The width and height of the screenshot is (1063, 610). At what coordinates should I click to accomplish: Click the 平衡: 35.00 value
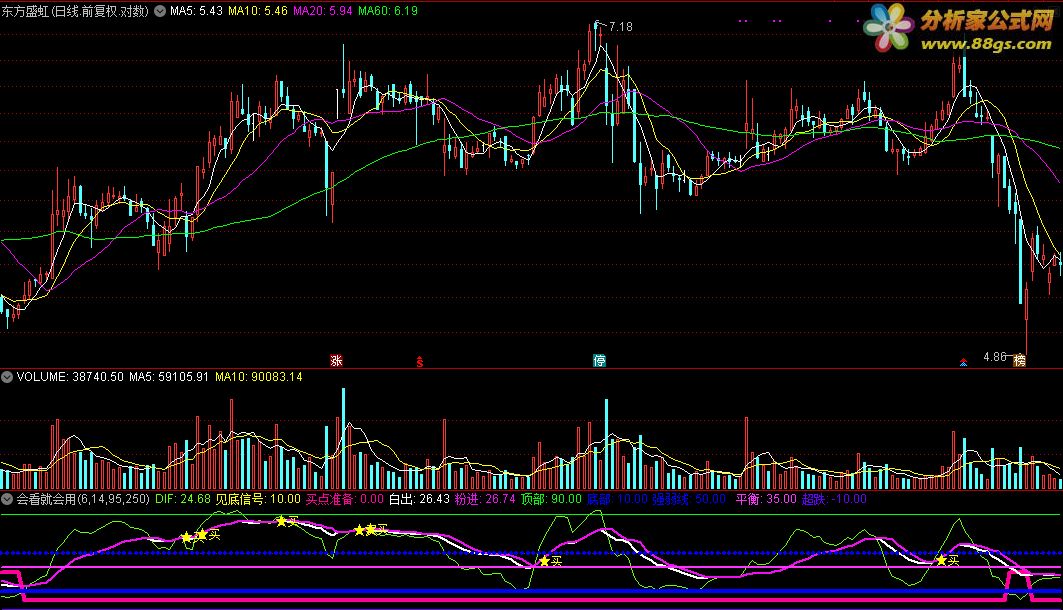point(766,500)
